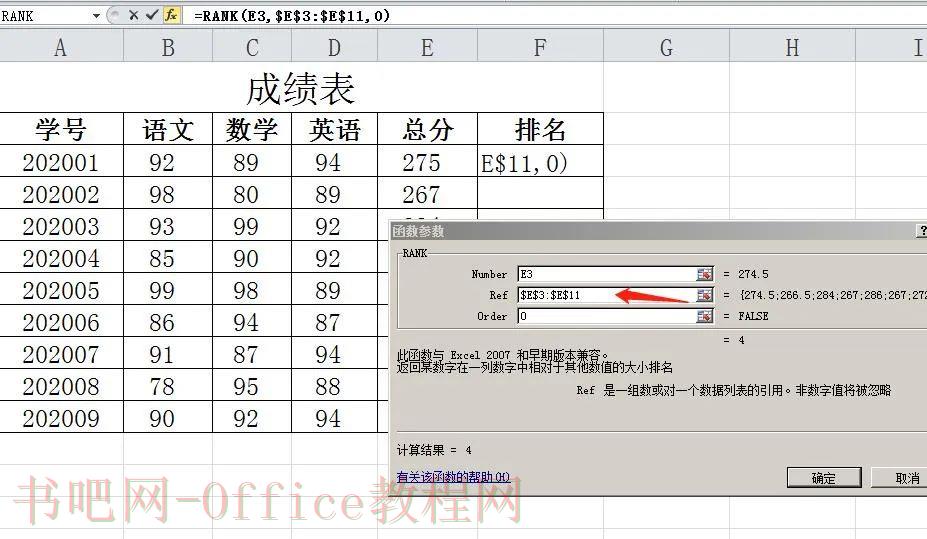Collapse dialog via Order field range selector icon
Screen dimensions: 927x539
(704, 316)
